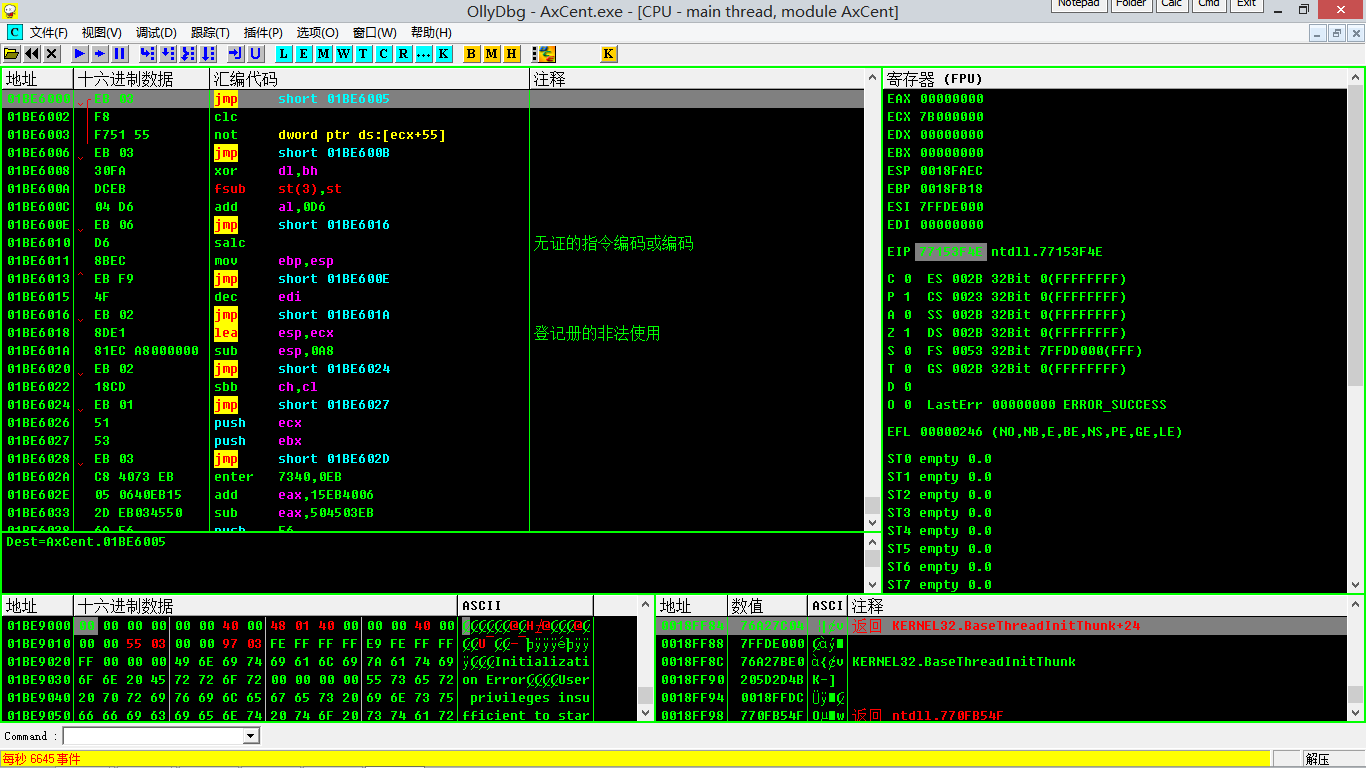Click the Cmd button in title bar

point(1209,5)
